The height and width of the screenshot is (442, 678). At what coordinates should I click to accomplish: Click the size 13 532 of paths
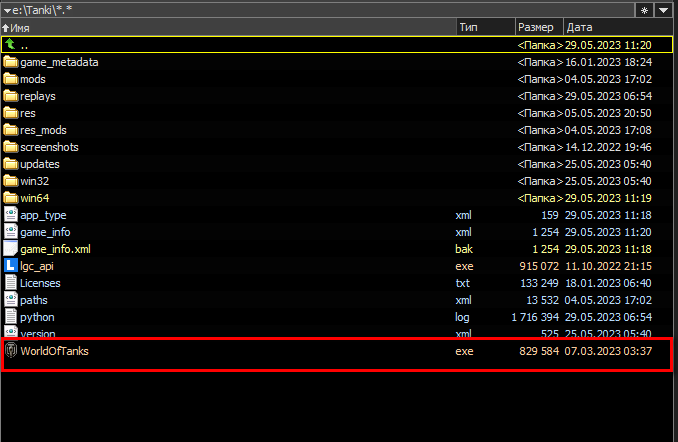click(542, 300)
